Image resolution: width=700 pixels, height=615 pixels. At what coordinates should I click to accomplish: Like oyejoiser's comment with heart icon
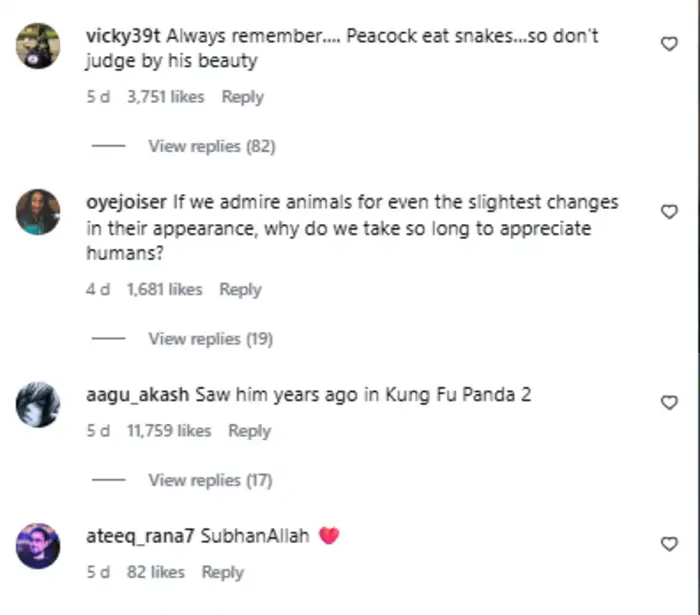tap(670, 211)
